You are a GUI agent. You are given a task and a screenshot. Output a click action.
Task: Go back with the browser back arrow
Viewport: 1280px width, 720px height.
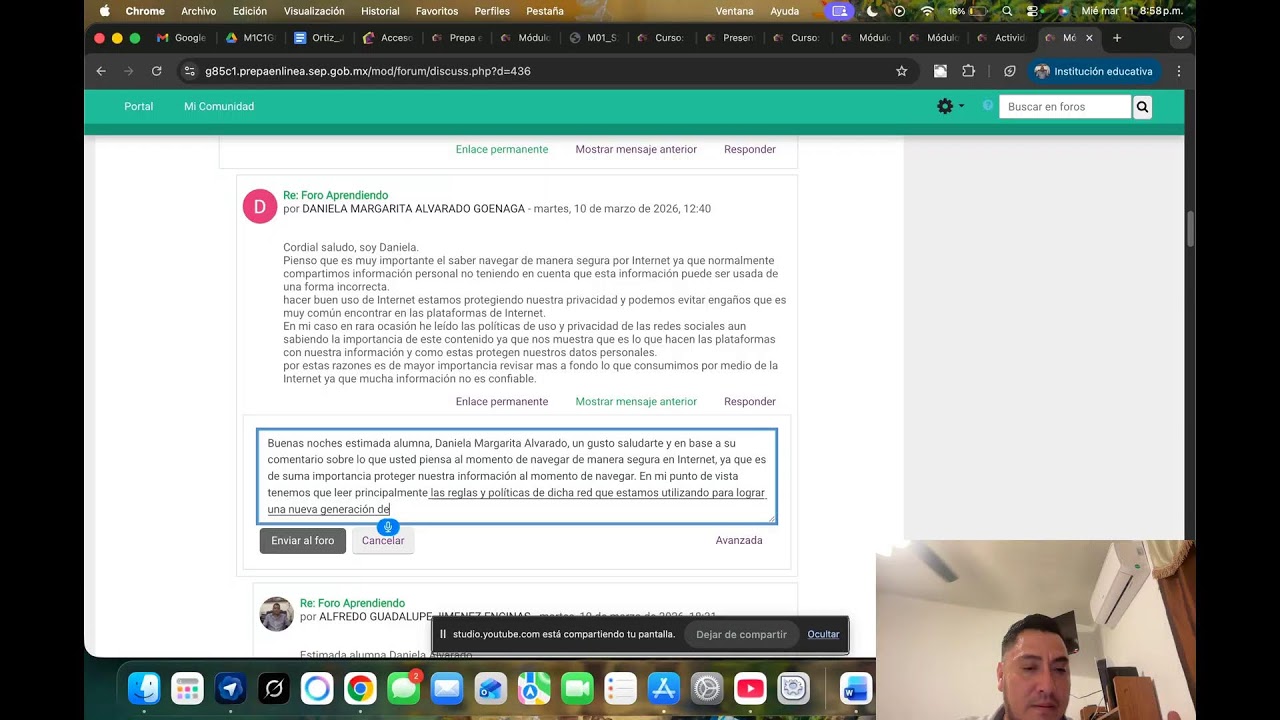[101, 71]
